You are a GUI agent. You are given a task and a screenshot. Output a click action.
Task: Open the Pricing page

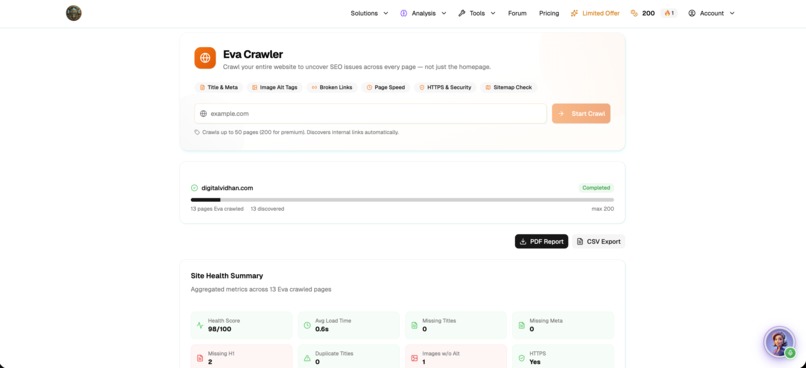coord(549,13)
